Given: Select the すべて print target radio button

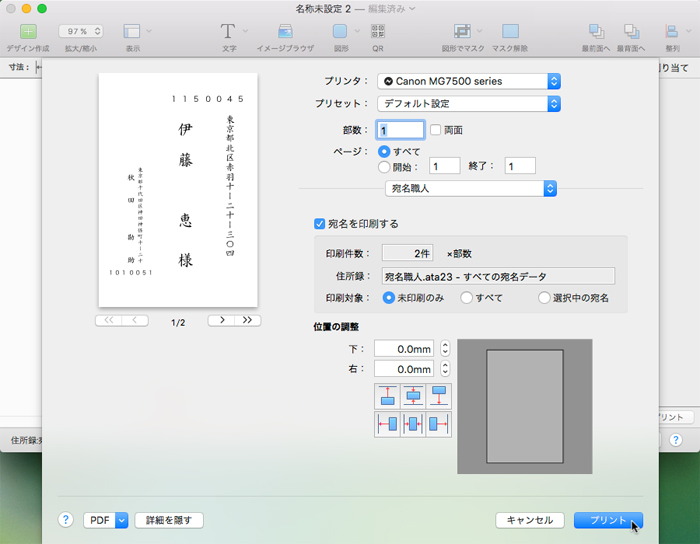Looking at the screenshot, I should pyautogui.click(x=467, y=298).
